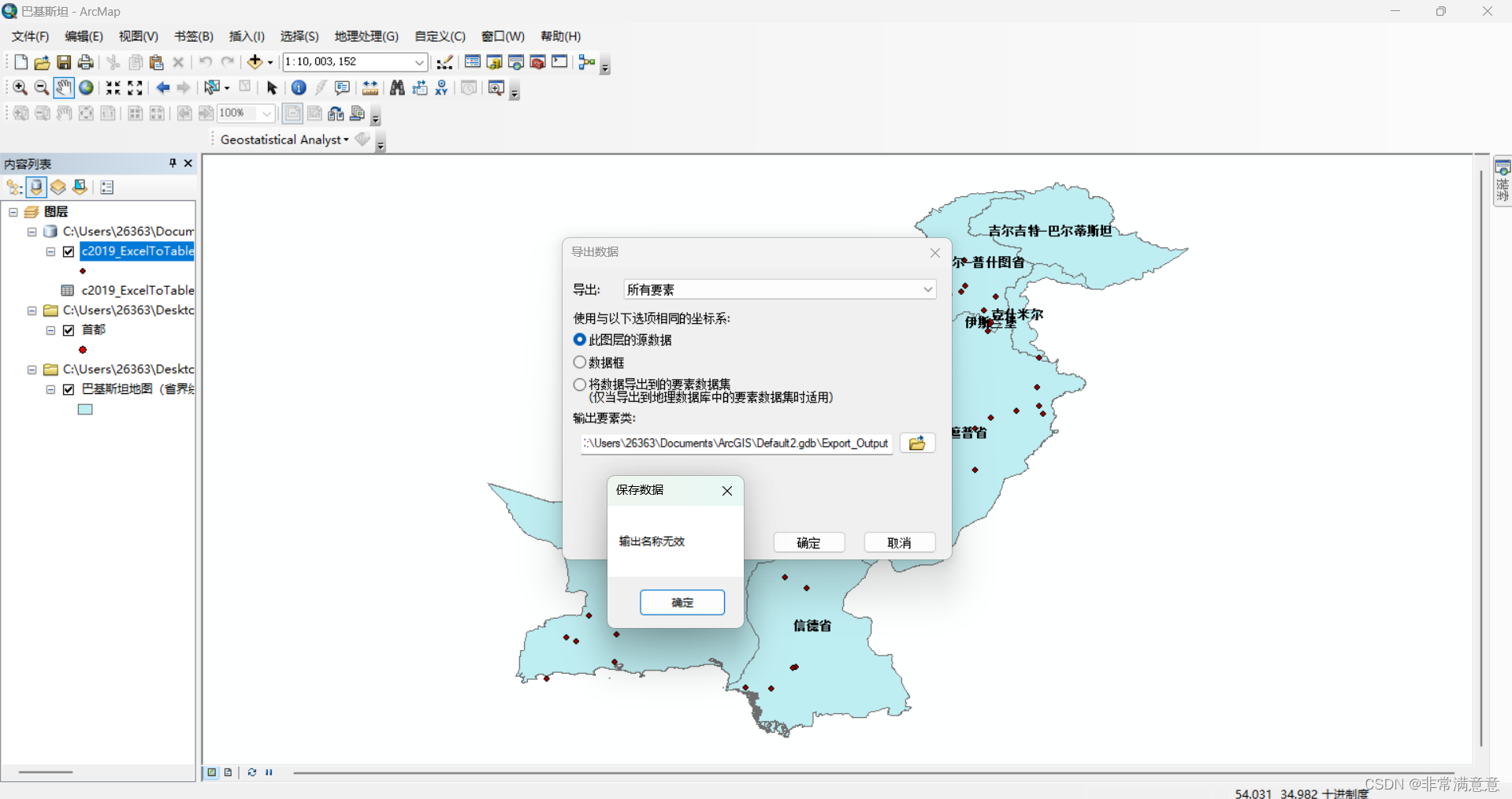Open the ArcToolbox window
Screen dimensions: 1512x799
538,62
